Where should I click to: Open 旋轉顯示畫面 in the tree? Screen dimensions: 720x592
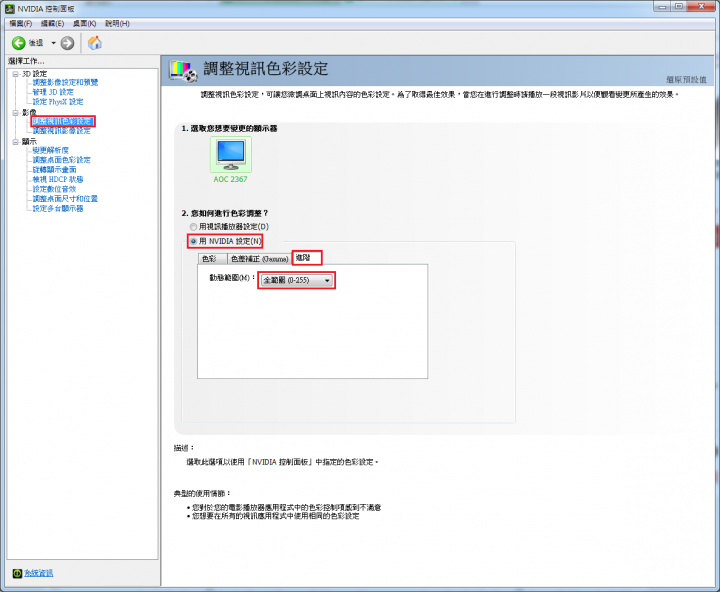[x=54, y=169]
